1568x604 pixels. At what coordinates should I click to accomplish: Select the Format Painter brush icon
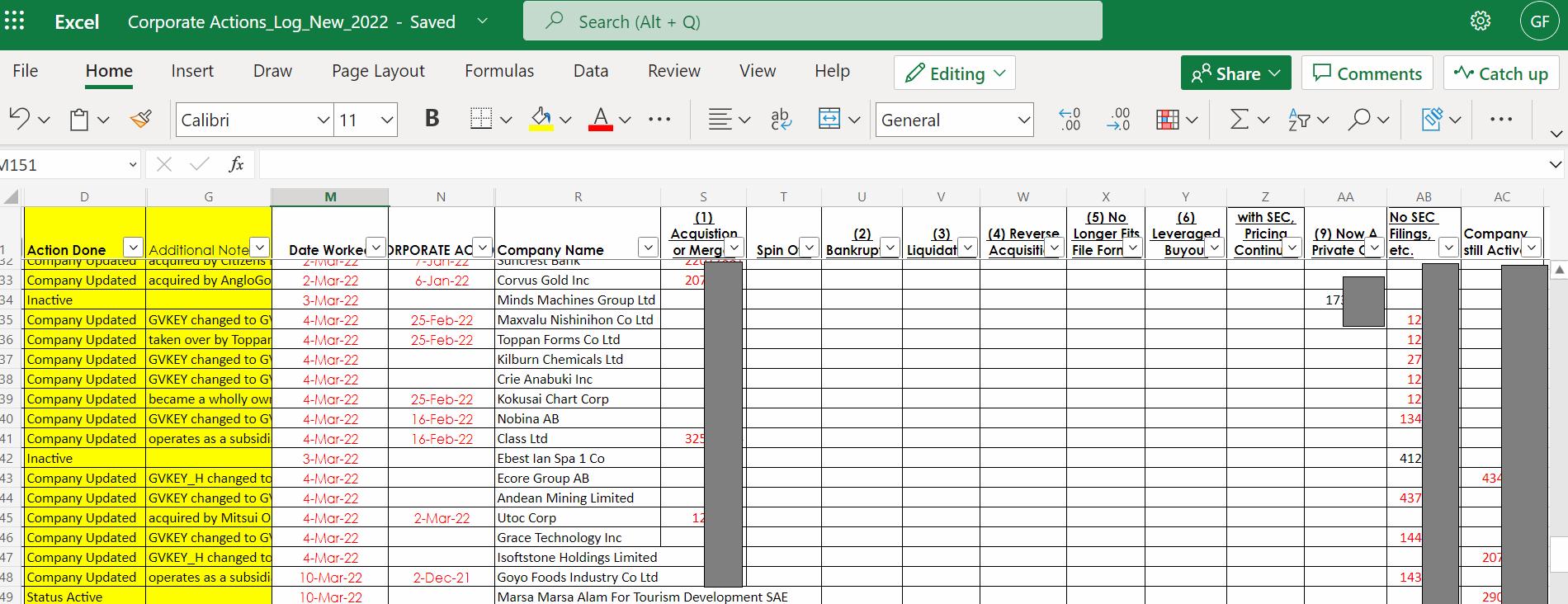141,120
